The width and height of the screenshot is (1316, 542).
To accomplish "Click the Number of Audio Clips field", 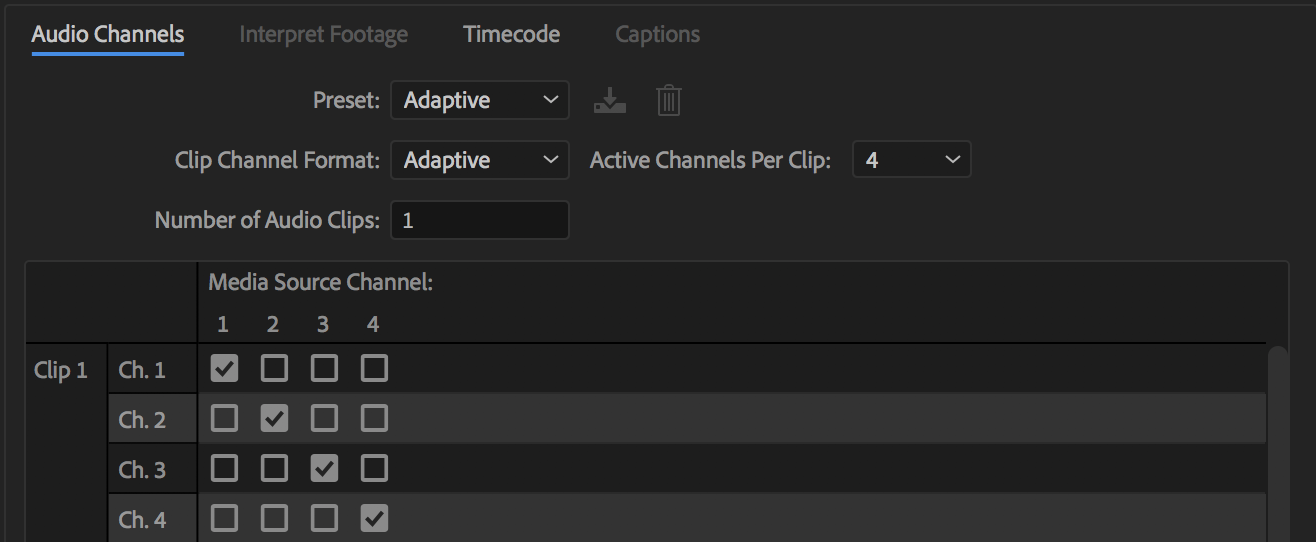I will coord(479,221).
